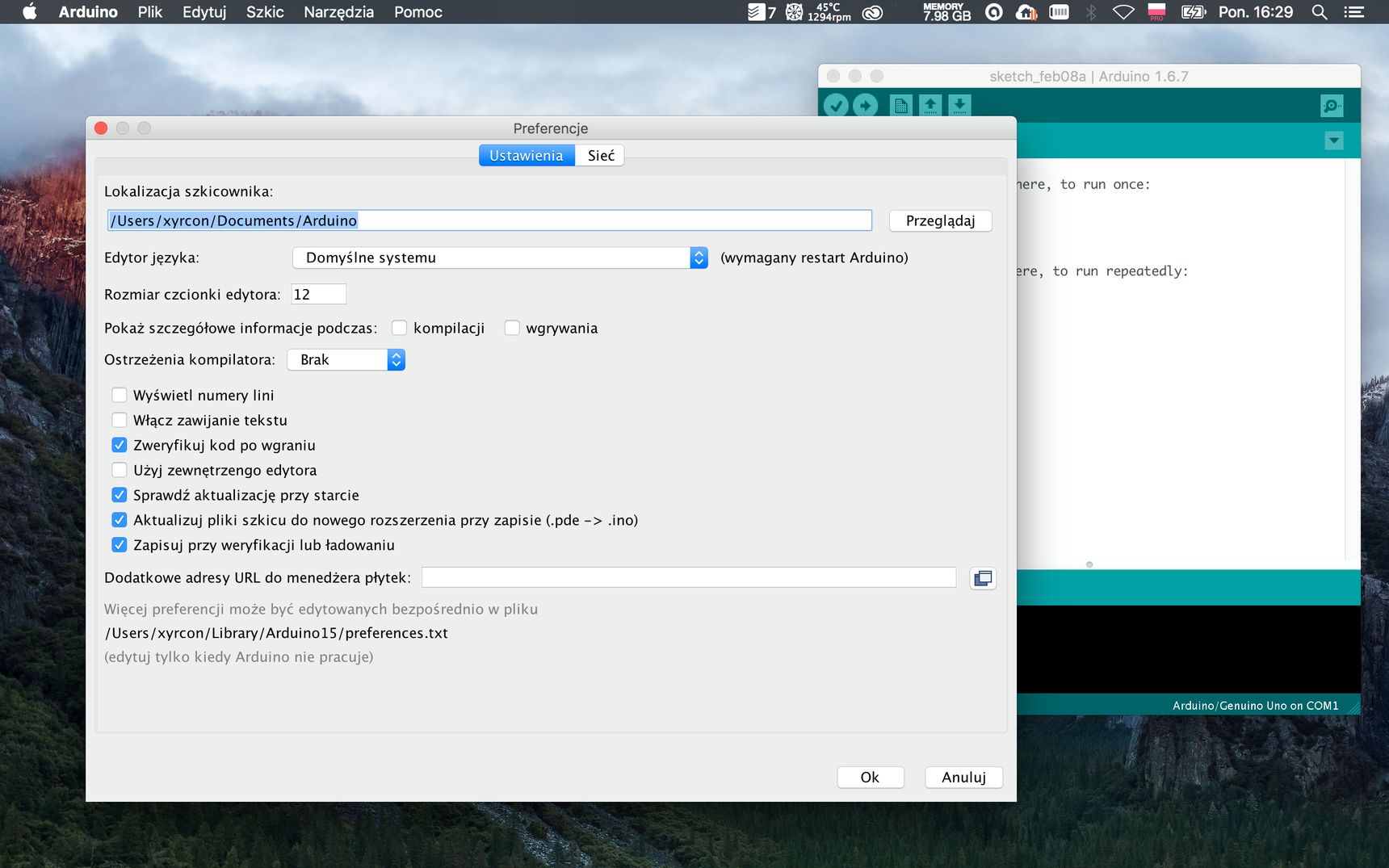Click the MEMORY 7.98 GB indicator
The image size is (1389, 868).
(946, 12)
